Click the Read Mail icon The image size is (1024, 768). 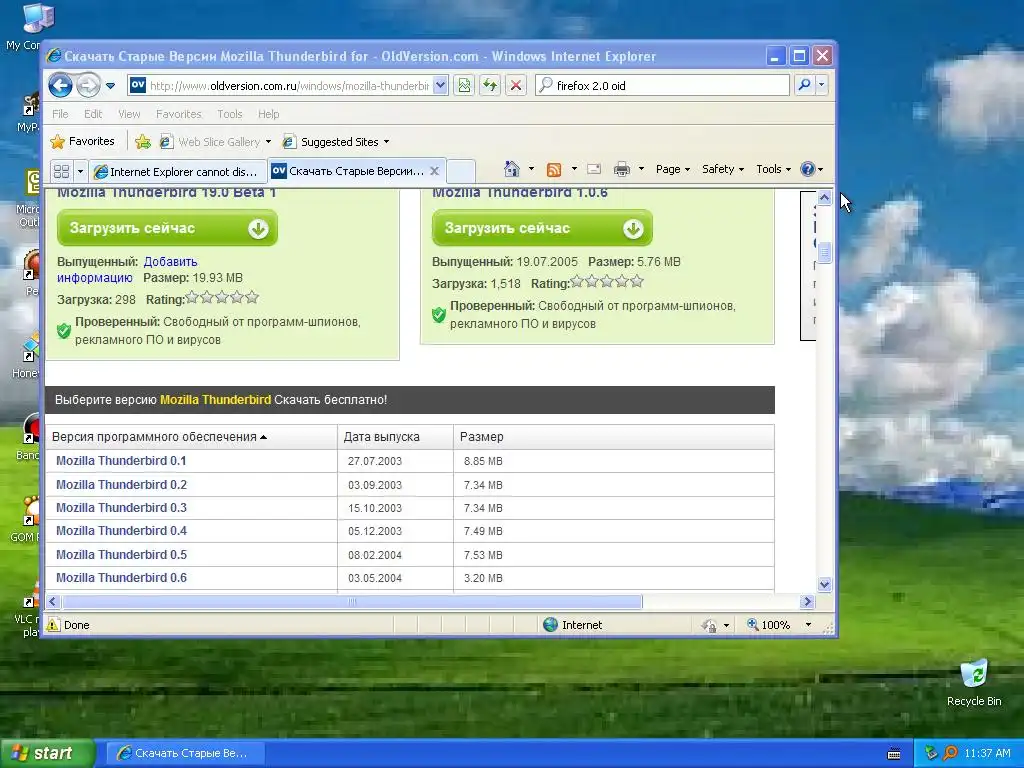point(594,169)
